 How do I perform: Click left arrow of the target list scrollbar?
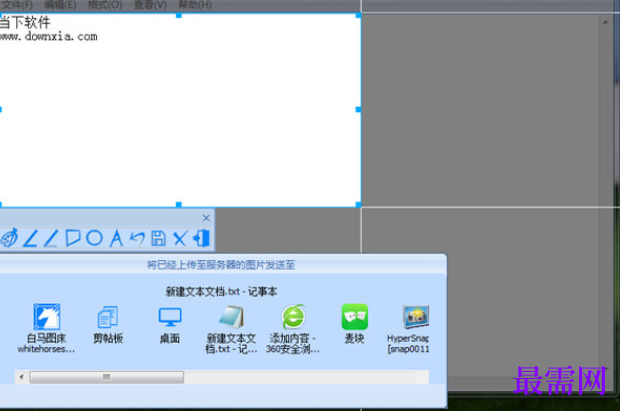pyautogui.click(x=22, y=377)
